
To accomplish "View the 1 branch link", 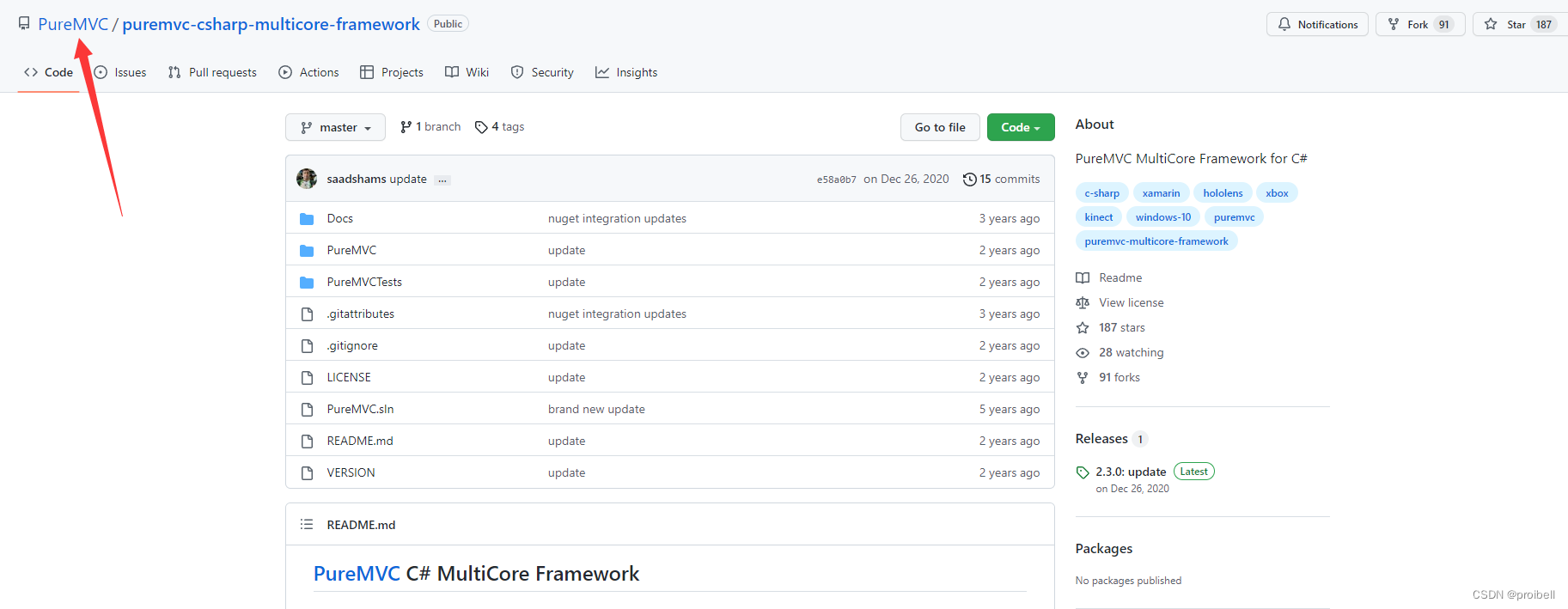I will tap(430, 127).
